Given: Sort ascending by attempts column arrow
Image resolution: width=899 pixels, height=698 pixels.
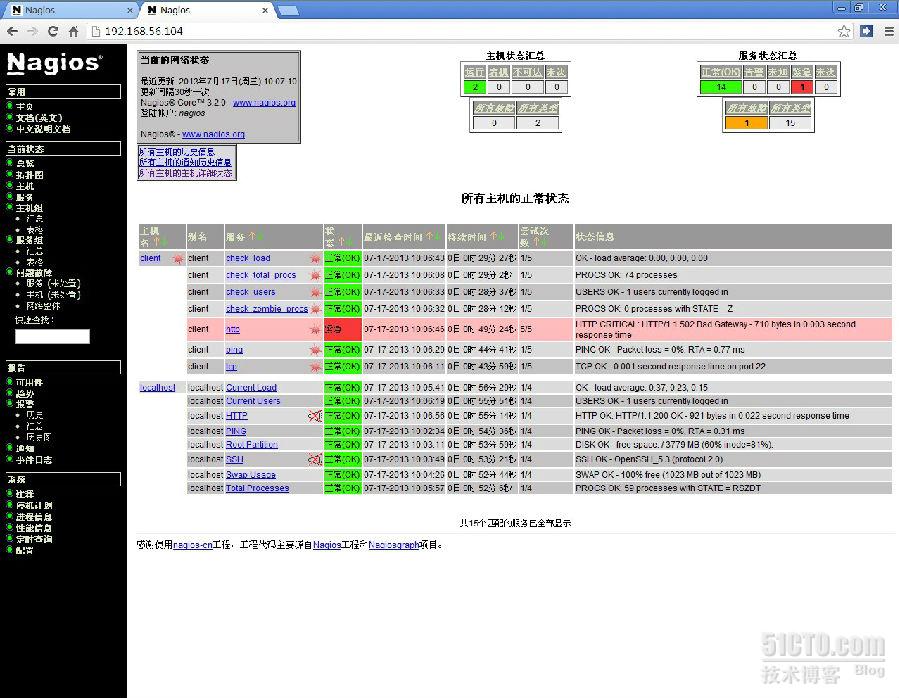Looking at the screenshot, I should (x=537, y=242).
